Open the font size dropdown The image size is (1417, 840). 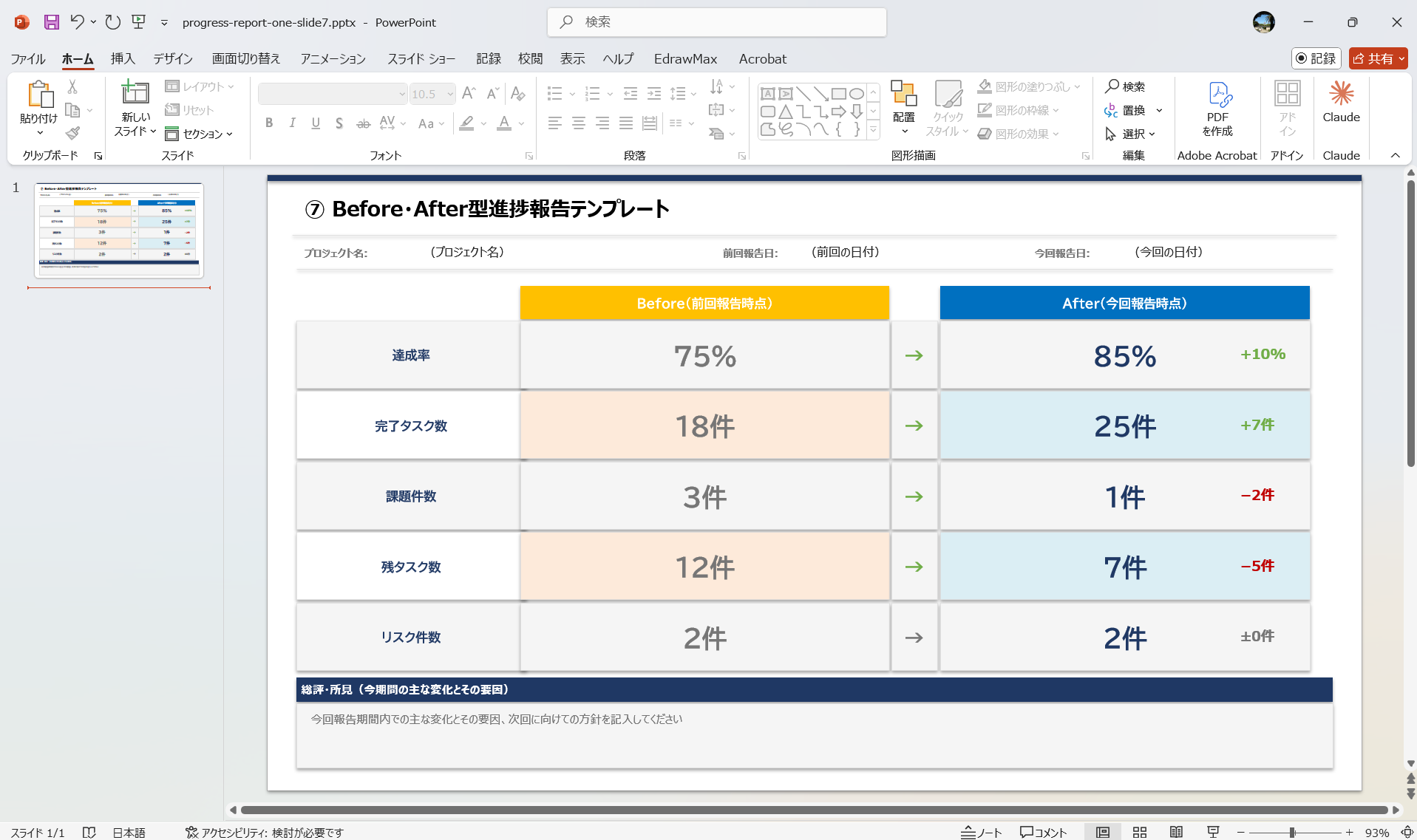click(450, 94)
